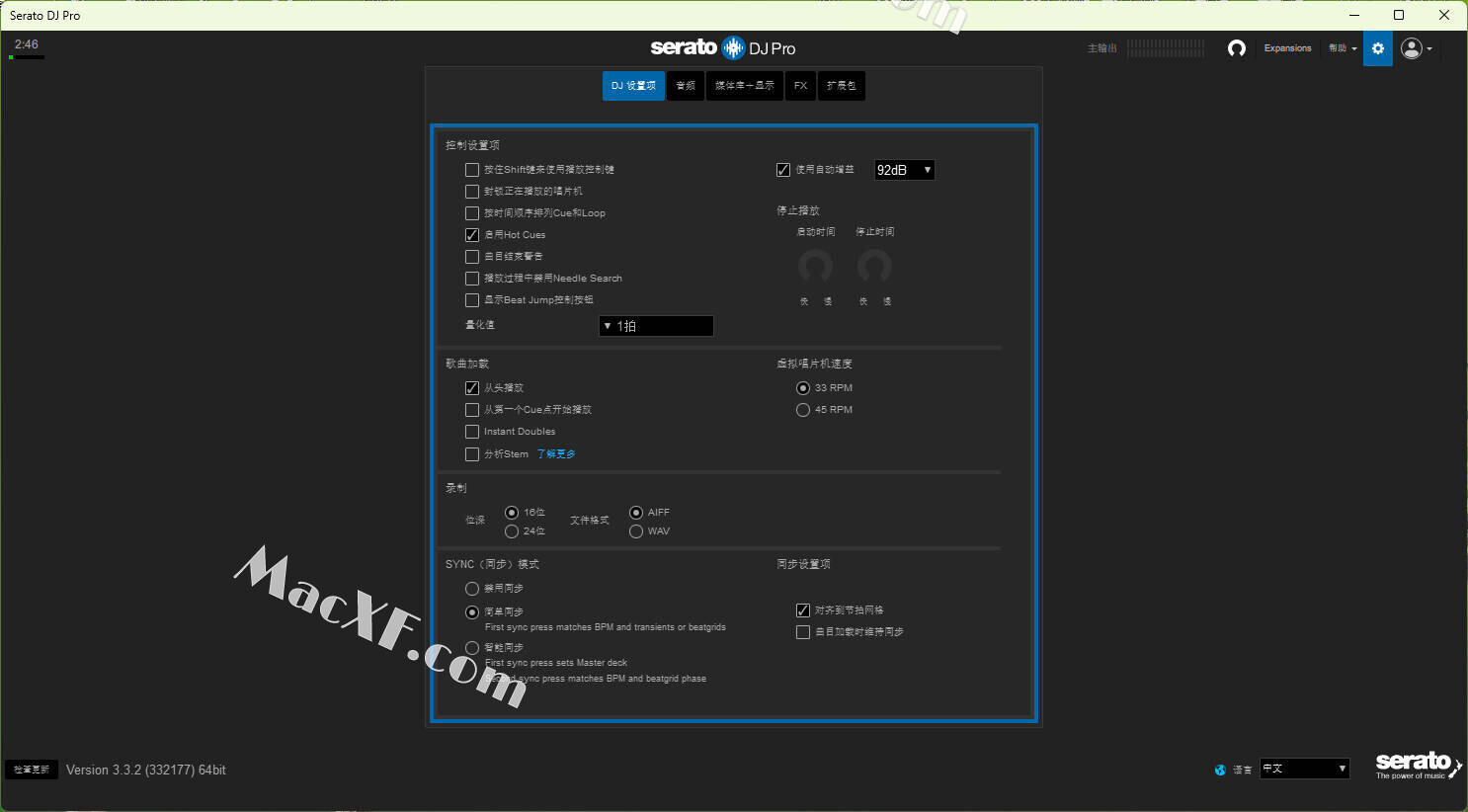The height and width of the screenshot is (812, 1468).
Task: Enable Instant Doubles checkbox
Action: [472, 432]
